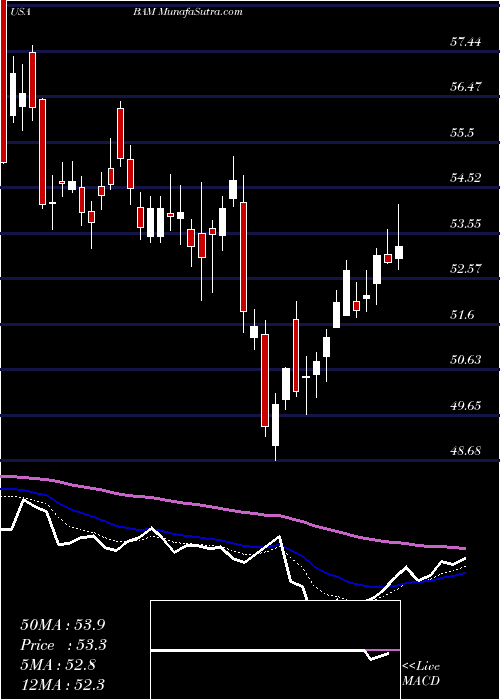
Task: Click the 55.5 price level label
Action: point(462,133)
